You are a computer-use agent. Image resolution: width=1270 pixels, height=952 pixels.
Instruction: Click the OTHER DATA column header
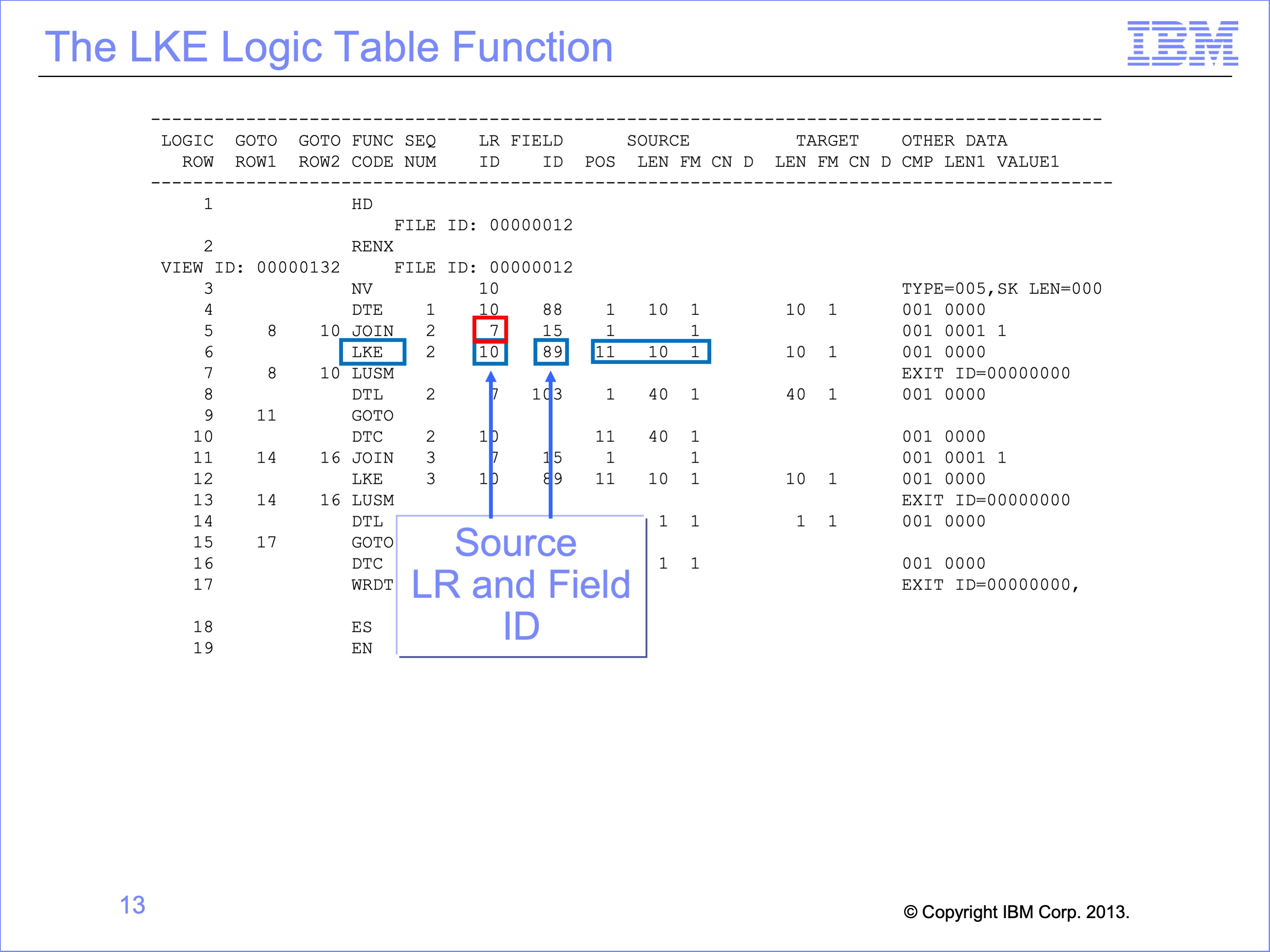(x=954, y=141)
